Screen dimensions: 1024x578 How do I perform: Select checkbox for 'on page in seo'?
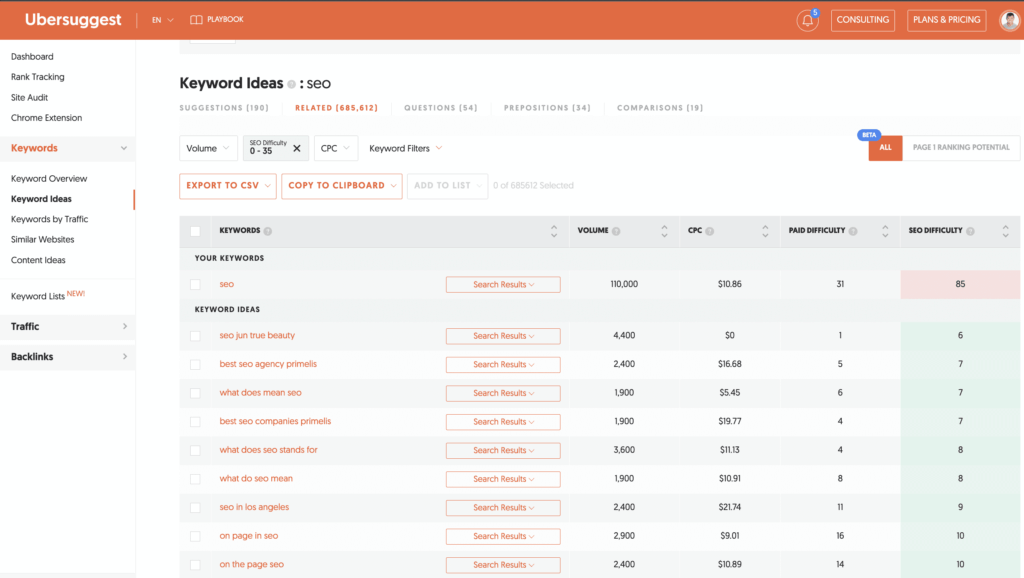click(195, 536)
